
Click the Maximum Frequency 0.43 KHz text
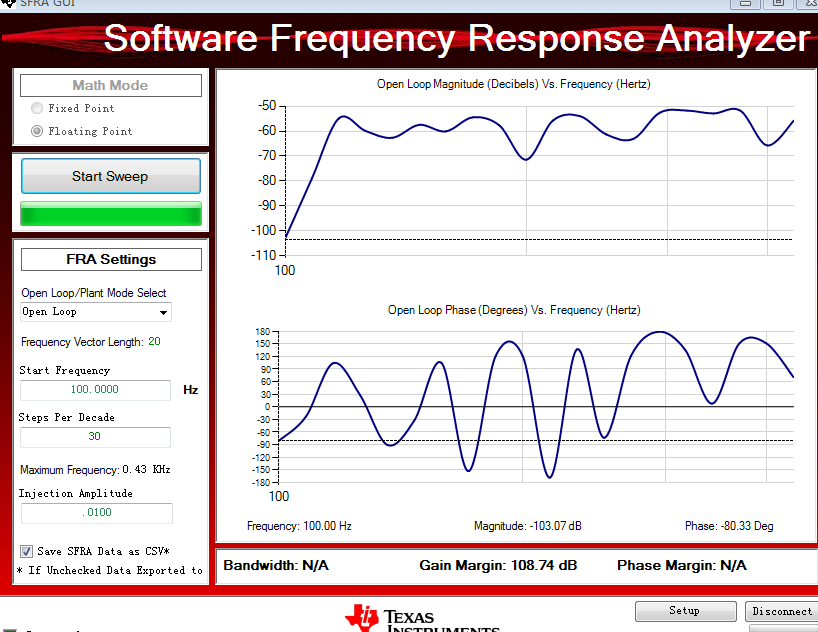(x=95, y=470)
